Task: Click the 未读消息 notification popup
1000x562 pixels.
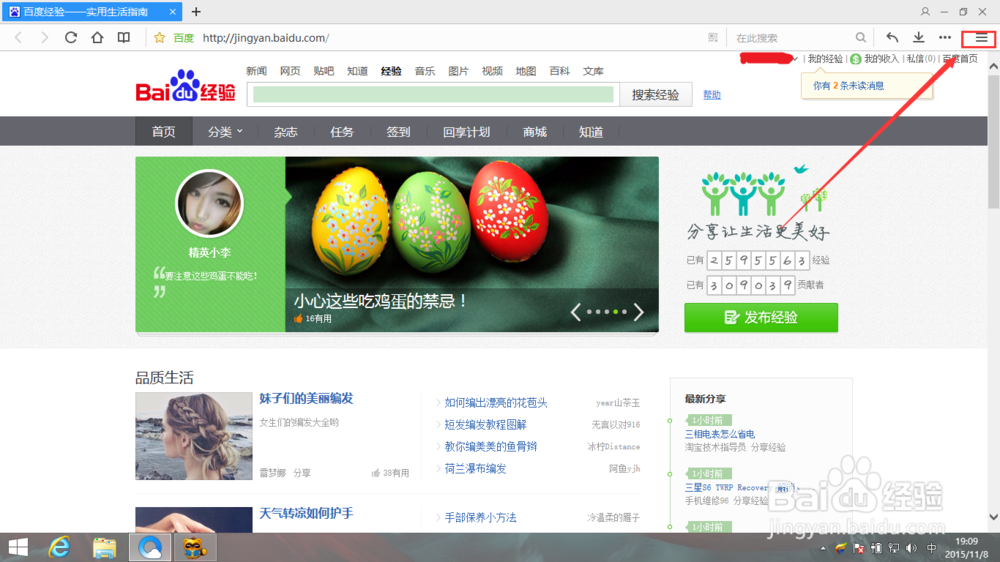Action: [867, 85]
